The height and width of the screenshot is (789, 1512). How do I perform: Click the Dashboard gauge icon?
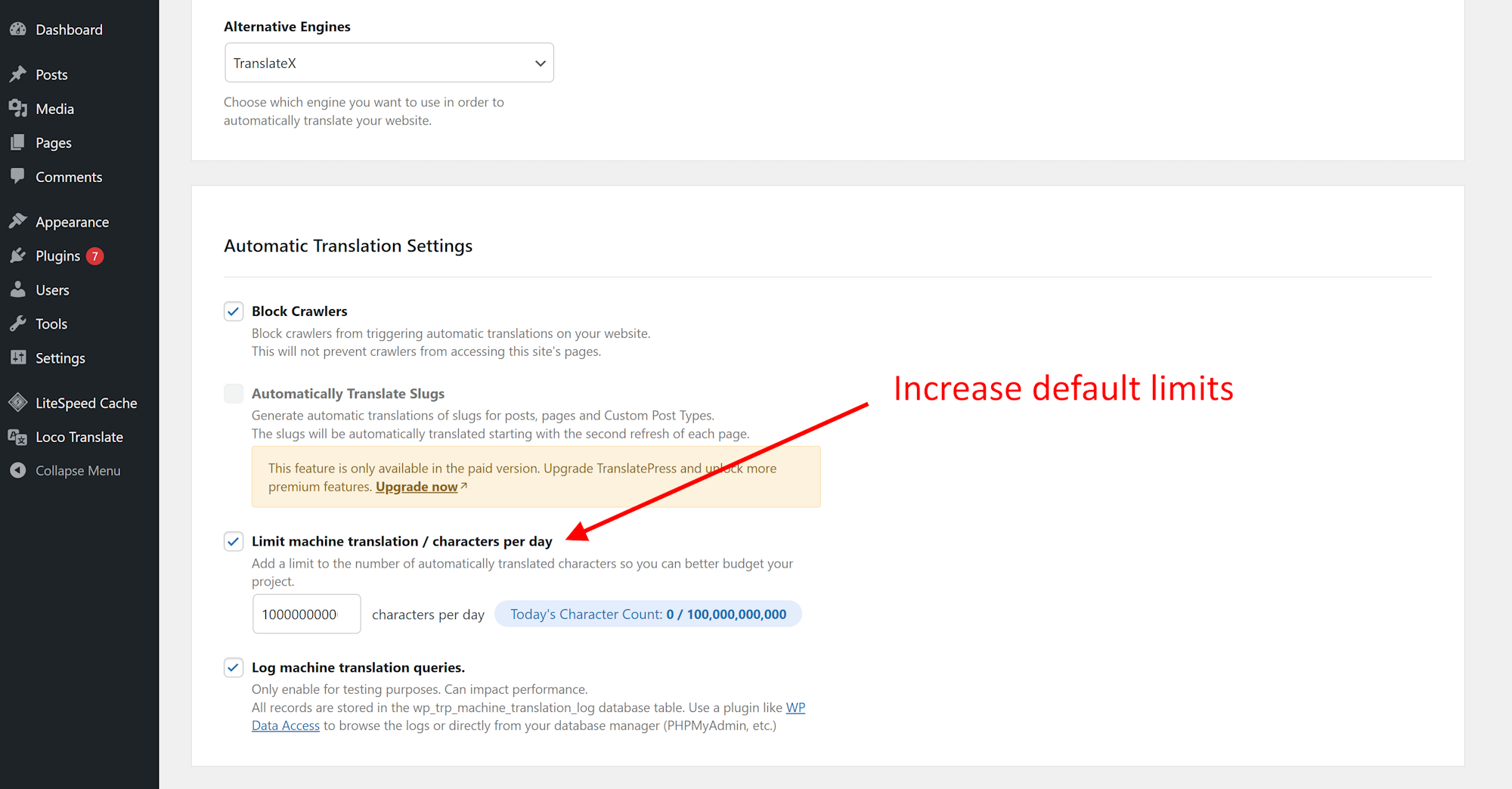(18, 29)
